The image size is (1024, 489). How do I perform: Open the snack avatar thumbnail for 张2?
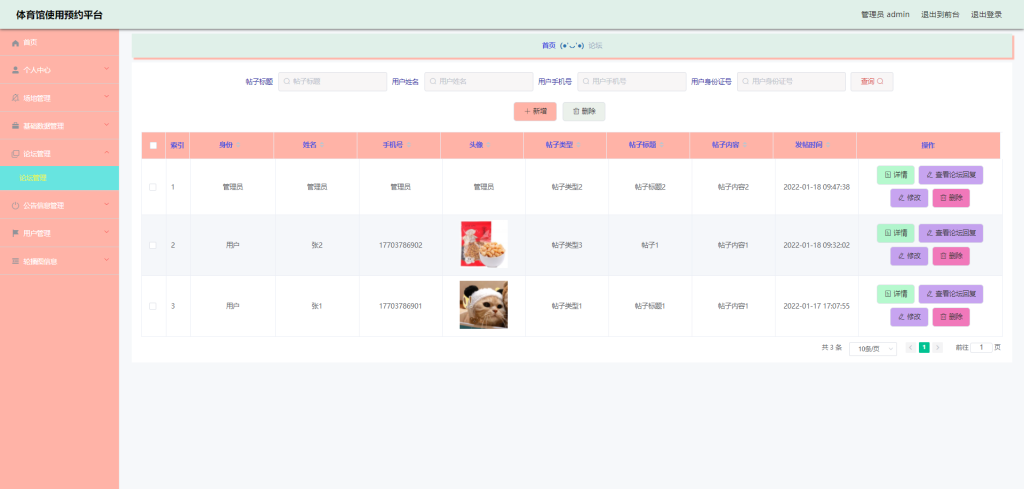(x=484, y=244)
